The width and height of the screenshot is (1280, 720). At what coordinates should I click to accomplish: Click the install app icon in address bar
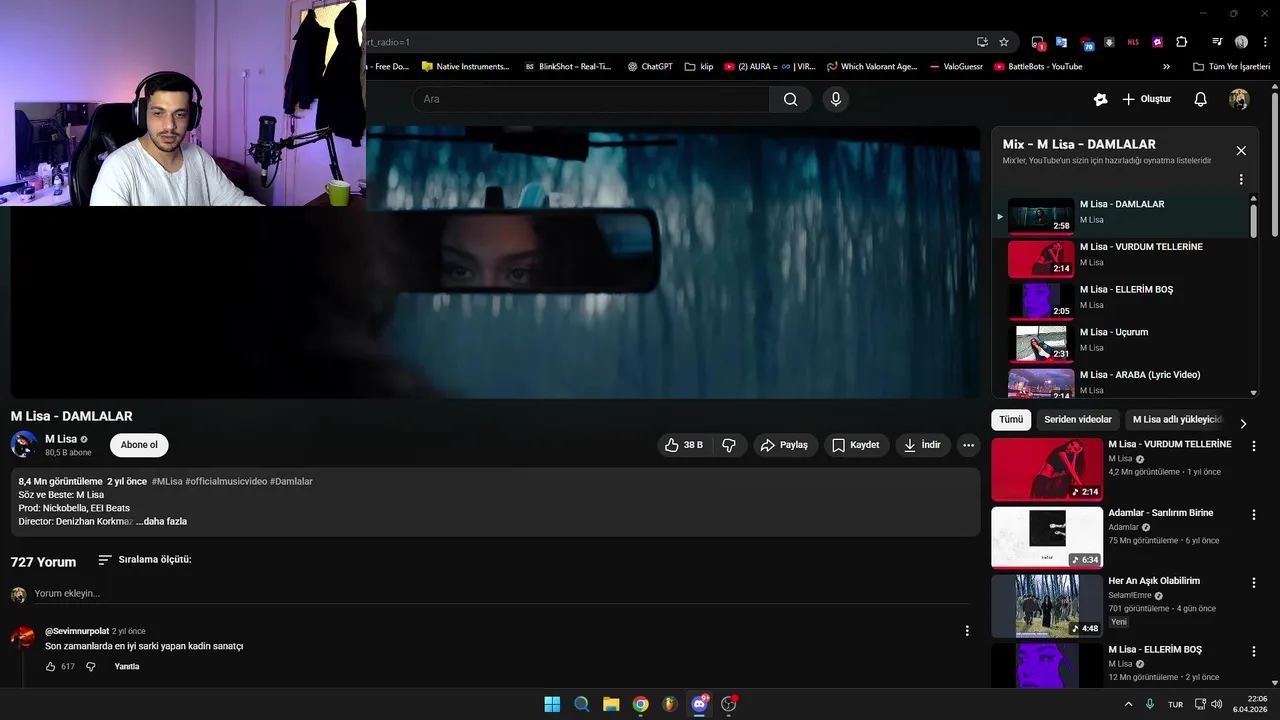(982, 42)
